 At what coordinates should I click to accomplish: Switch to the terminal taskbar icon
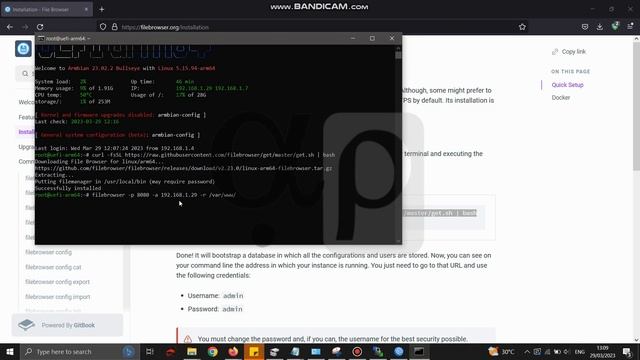point(419,351)
